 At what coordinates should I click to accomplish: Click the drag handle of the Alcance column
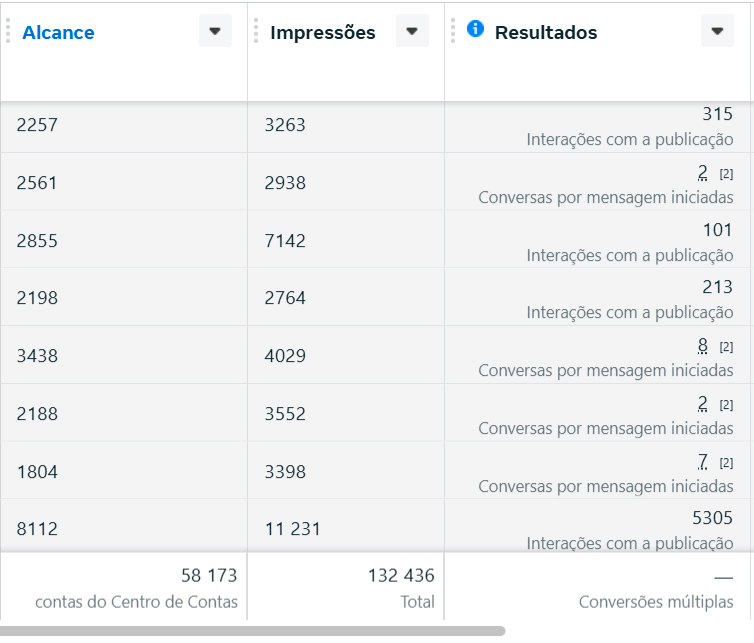8,31
